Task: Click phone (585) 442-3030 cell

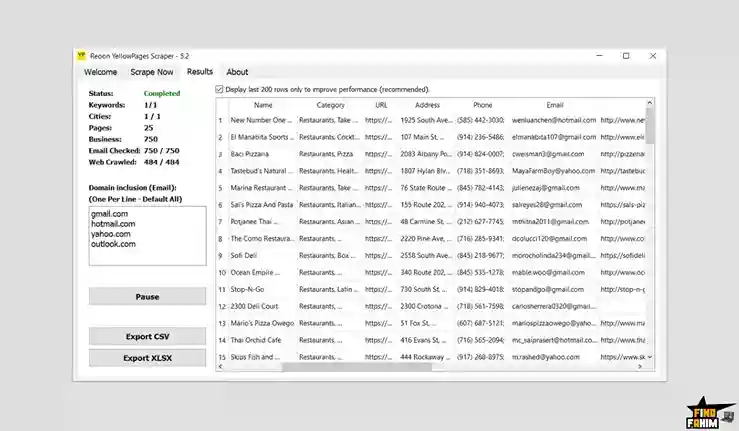Action: (x=481, y=120)
